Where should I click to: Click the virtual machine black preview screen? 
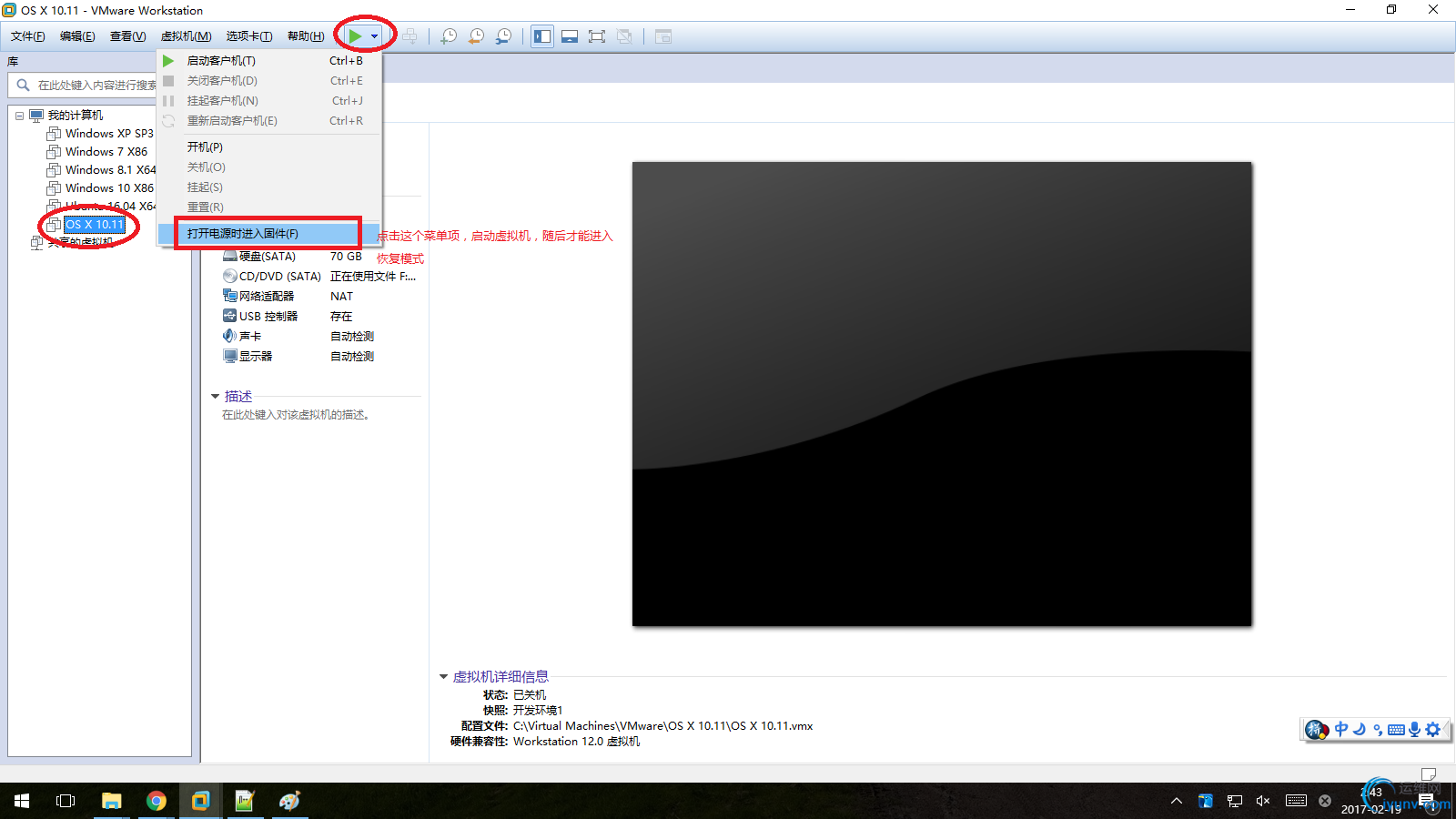pos(942,394)
